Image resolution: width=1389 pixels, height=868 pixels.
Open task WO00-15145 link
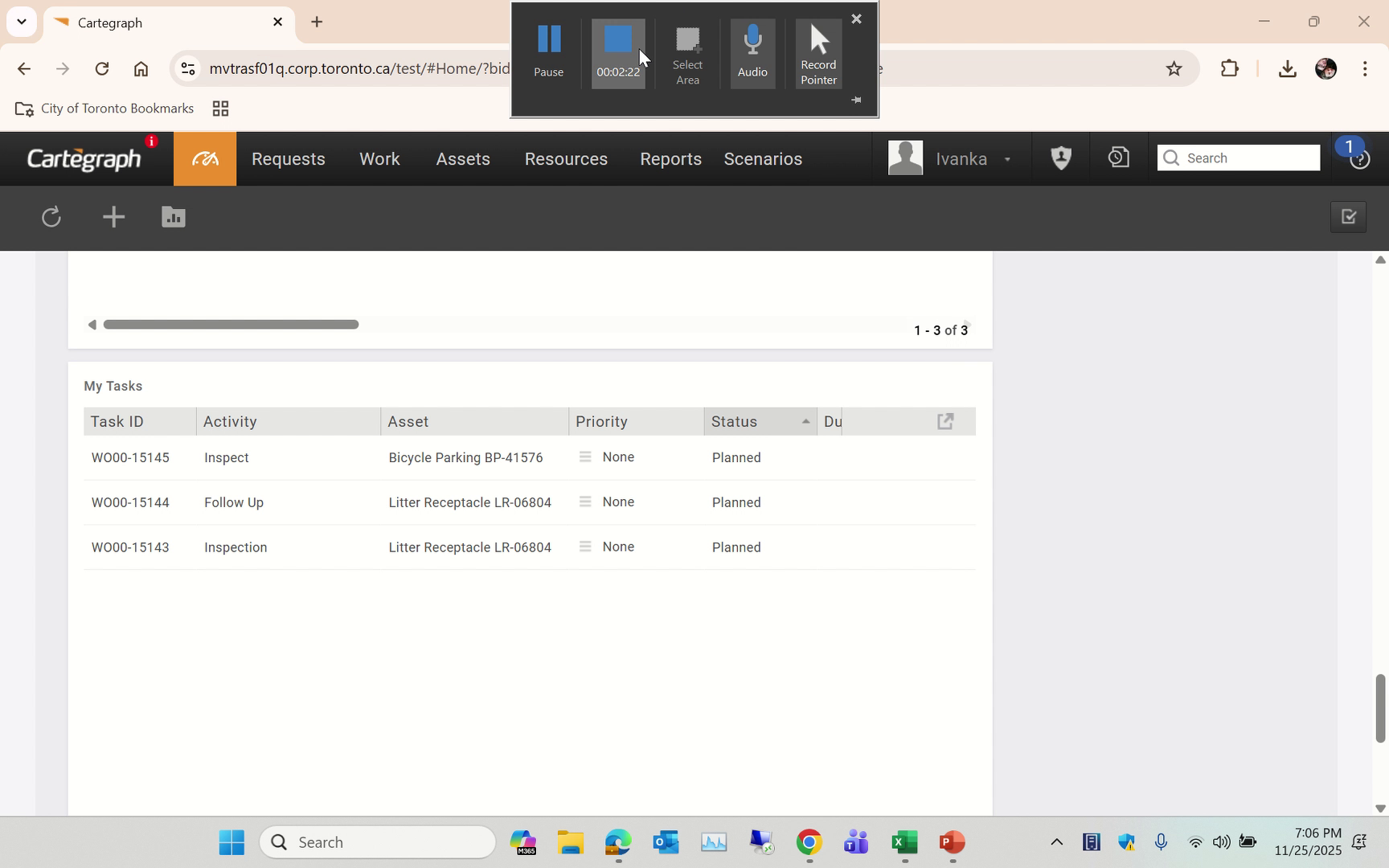pyautogui.click(x=130, y=457)
